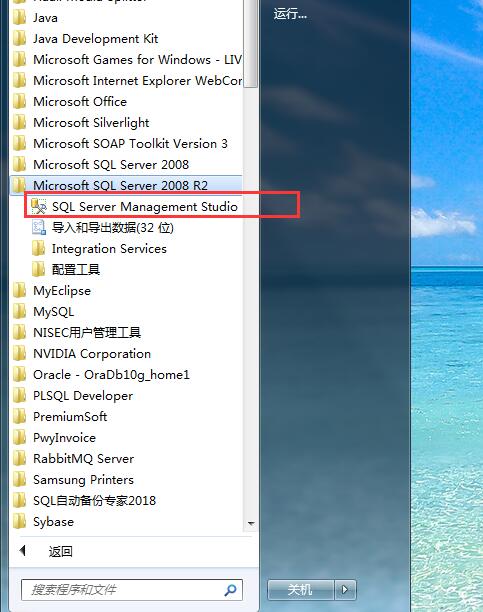Click the Integration Services folder icon

tap(38, 248)
